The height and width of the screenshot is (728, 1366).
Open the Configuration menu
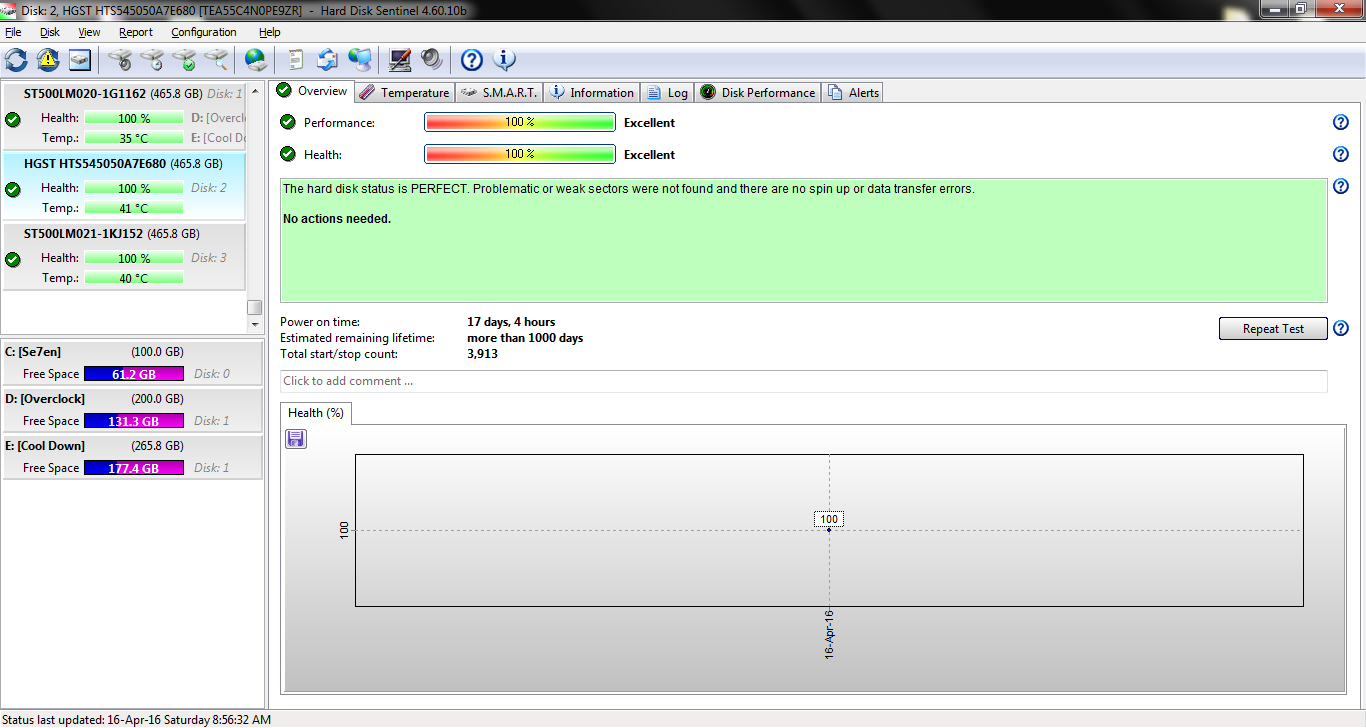tap(203, 32)
